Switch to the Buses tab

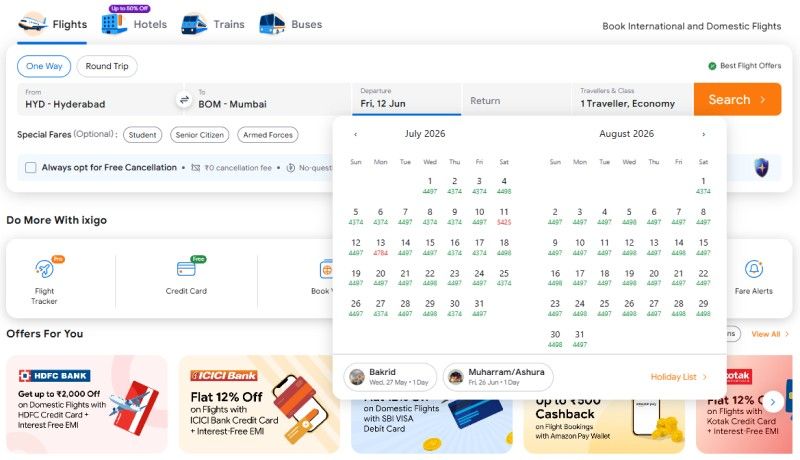[291, 24]
